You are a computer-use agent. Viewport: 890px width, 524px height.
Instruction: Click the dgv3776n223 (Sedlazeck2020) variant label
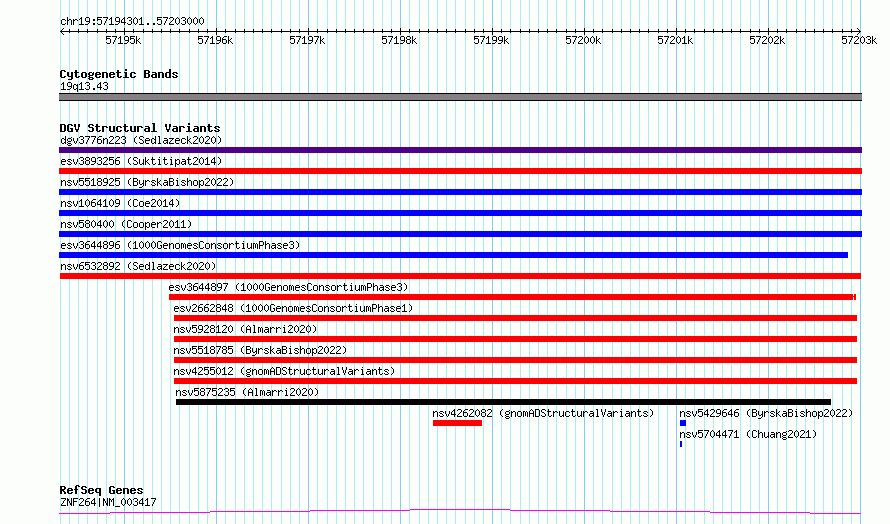[x=141, y=140]
